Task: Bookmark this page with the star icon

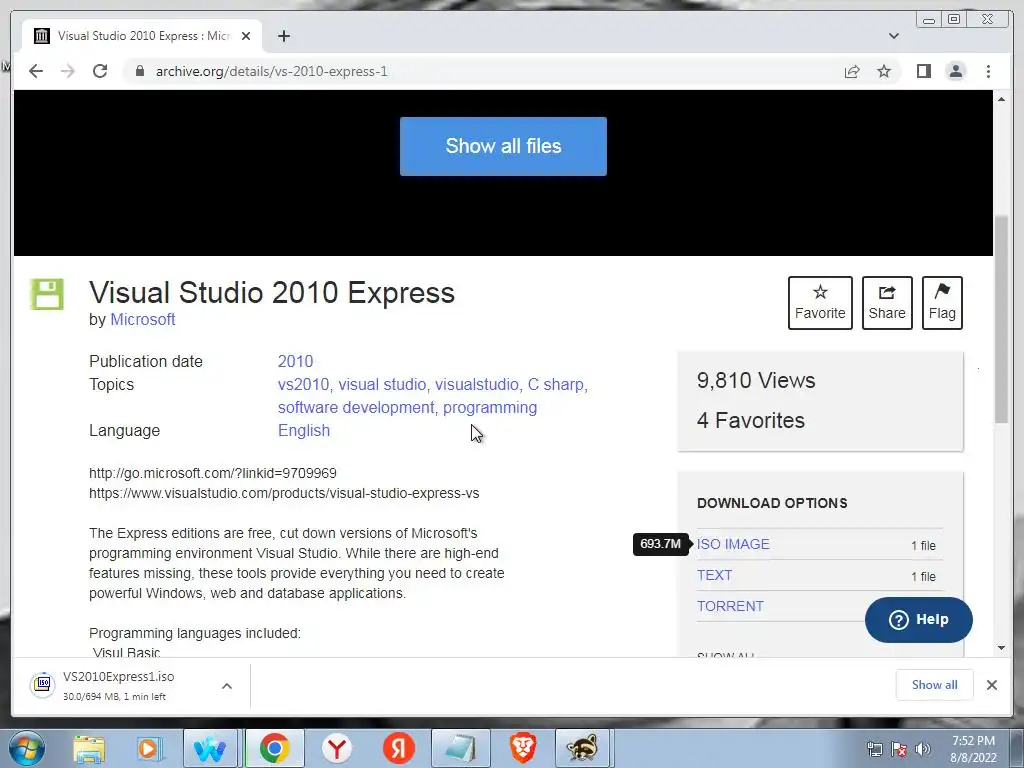Action: [884, 71]
